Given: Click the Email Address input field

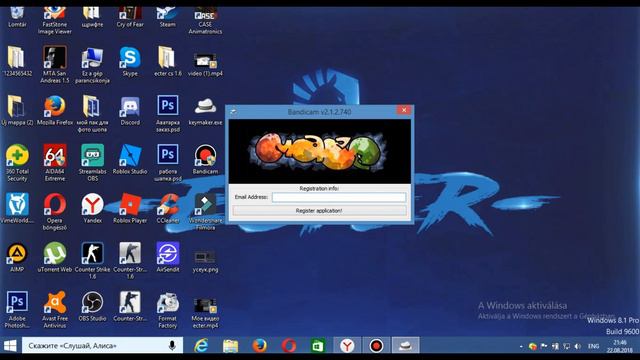Looking at the screenshot, I should pos(339,197).
